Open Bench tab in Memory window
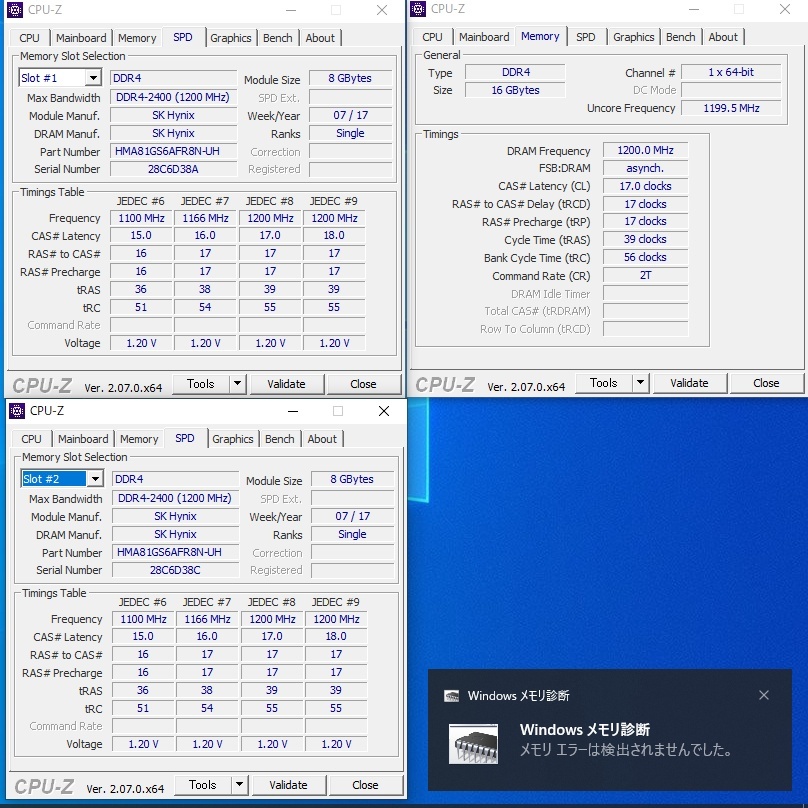The height and width of the screenshot is (808, 808). click(x=680, y=37)
